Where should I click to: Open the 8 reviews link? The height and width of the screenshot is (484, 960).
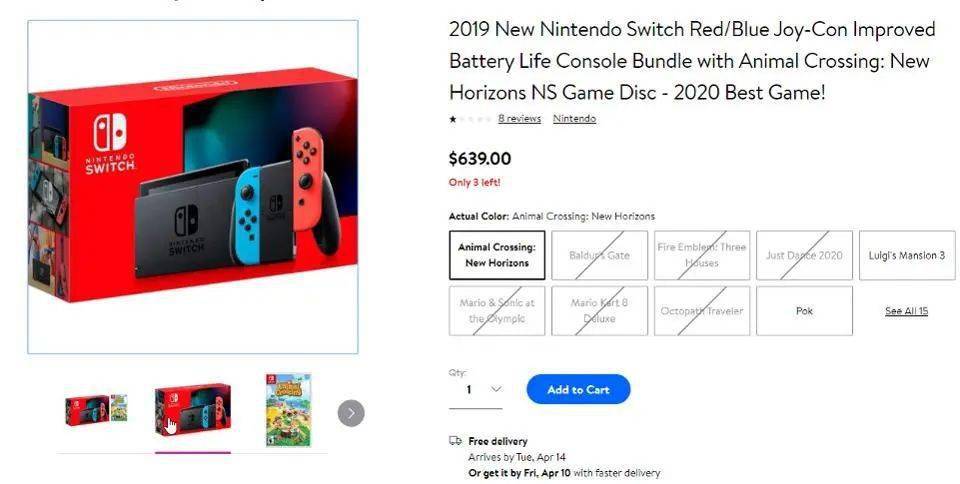coord(519,119)
